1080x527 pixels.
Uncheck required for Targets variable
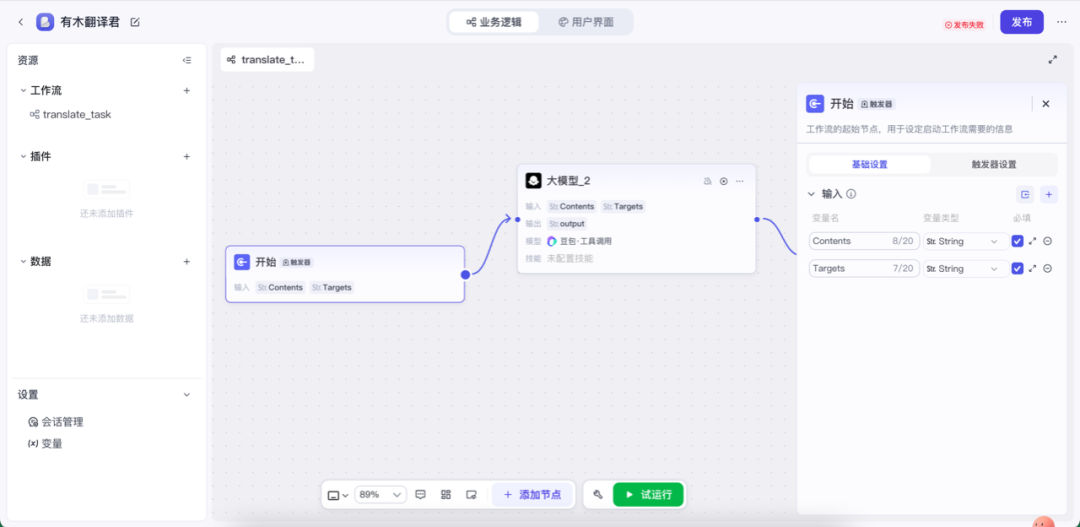1017,269
